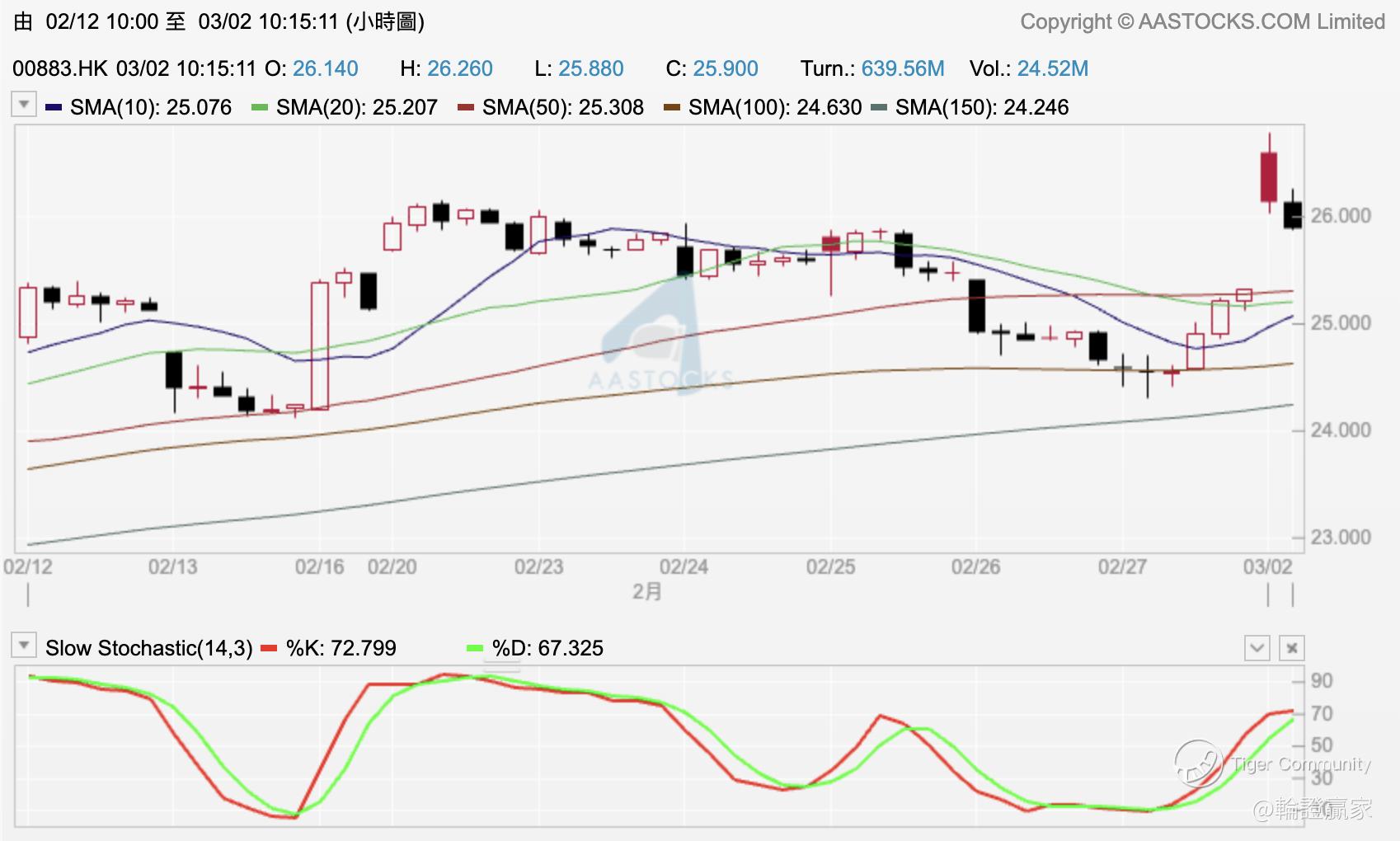Close the Slow Stochastic indicator panel
Screen dimensions: 1400x841
pos(1292,648)
